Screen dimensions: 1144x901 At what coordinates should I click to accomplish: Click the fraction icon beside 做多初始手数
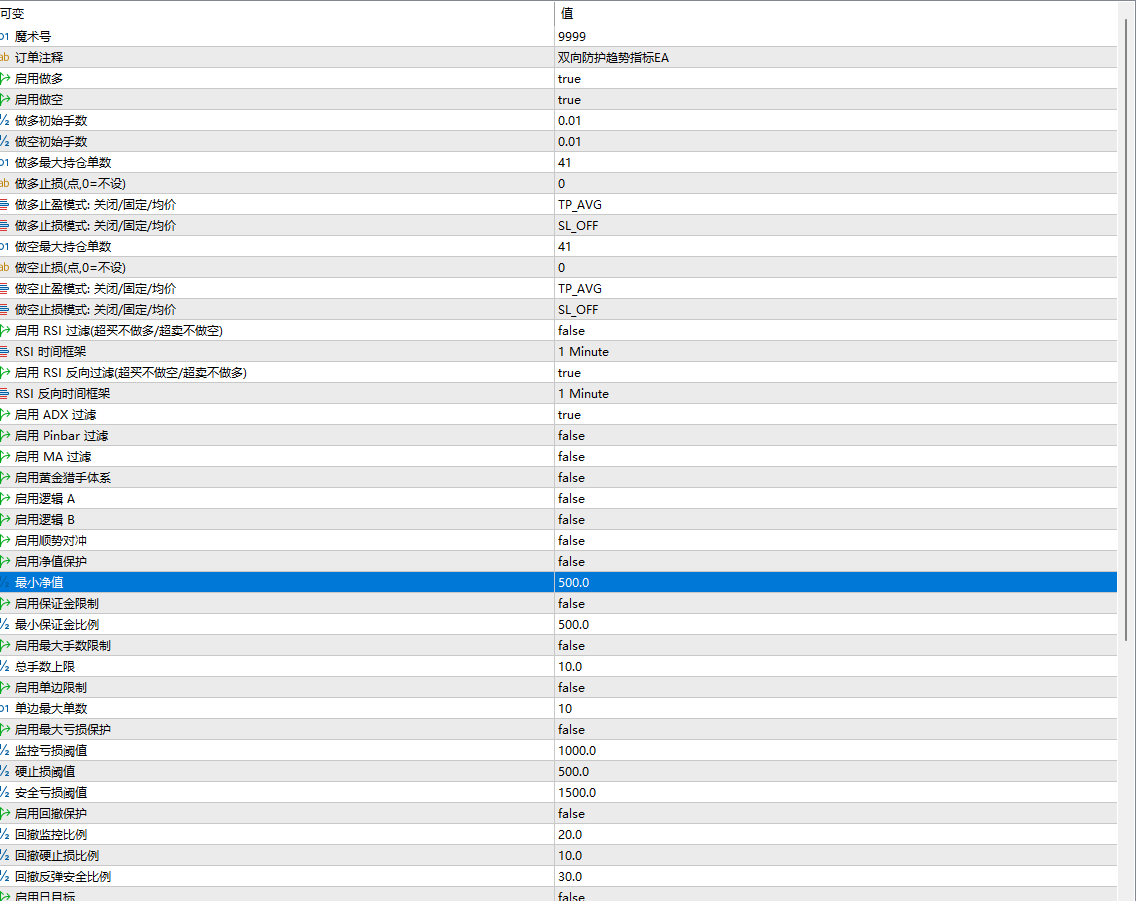tap(4, 120)
